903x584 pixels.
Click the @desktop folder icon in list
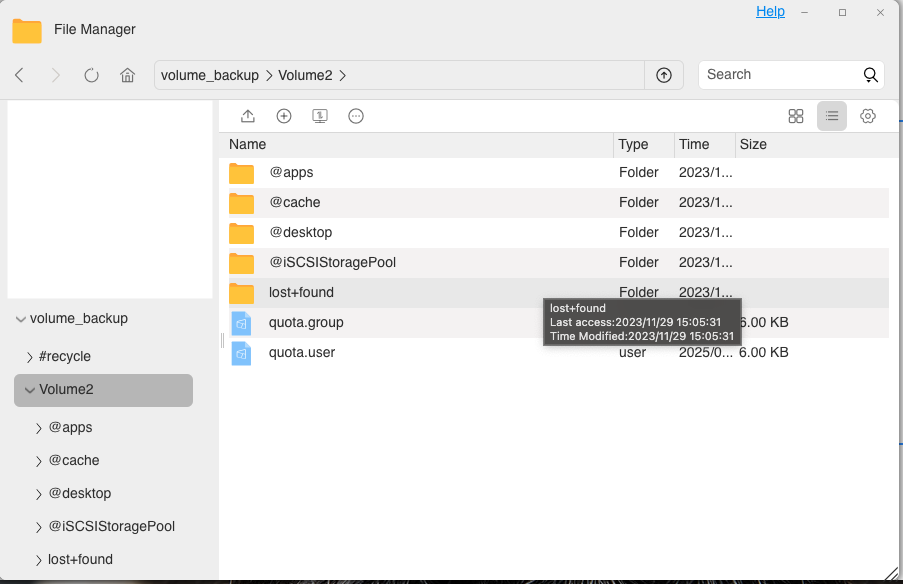click(x=241, y=233)
